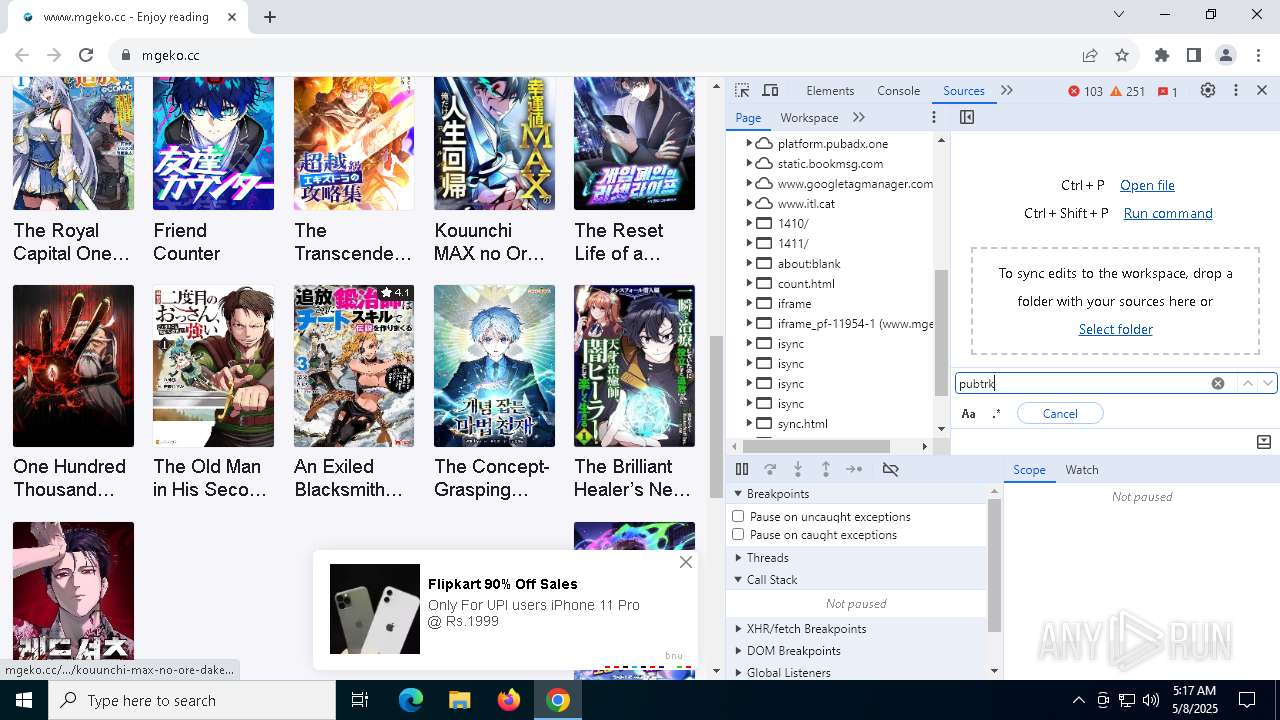
Task: Click the issues counter badge
Action: tap(1168, 91)
